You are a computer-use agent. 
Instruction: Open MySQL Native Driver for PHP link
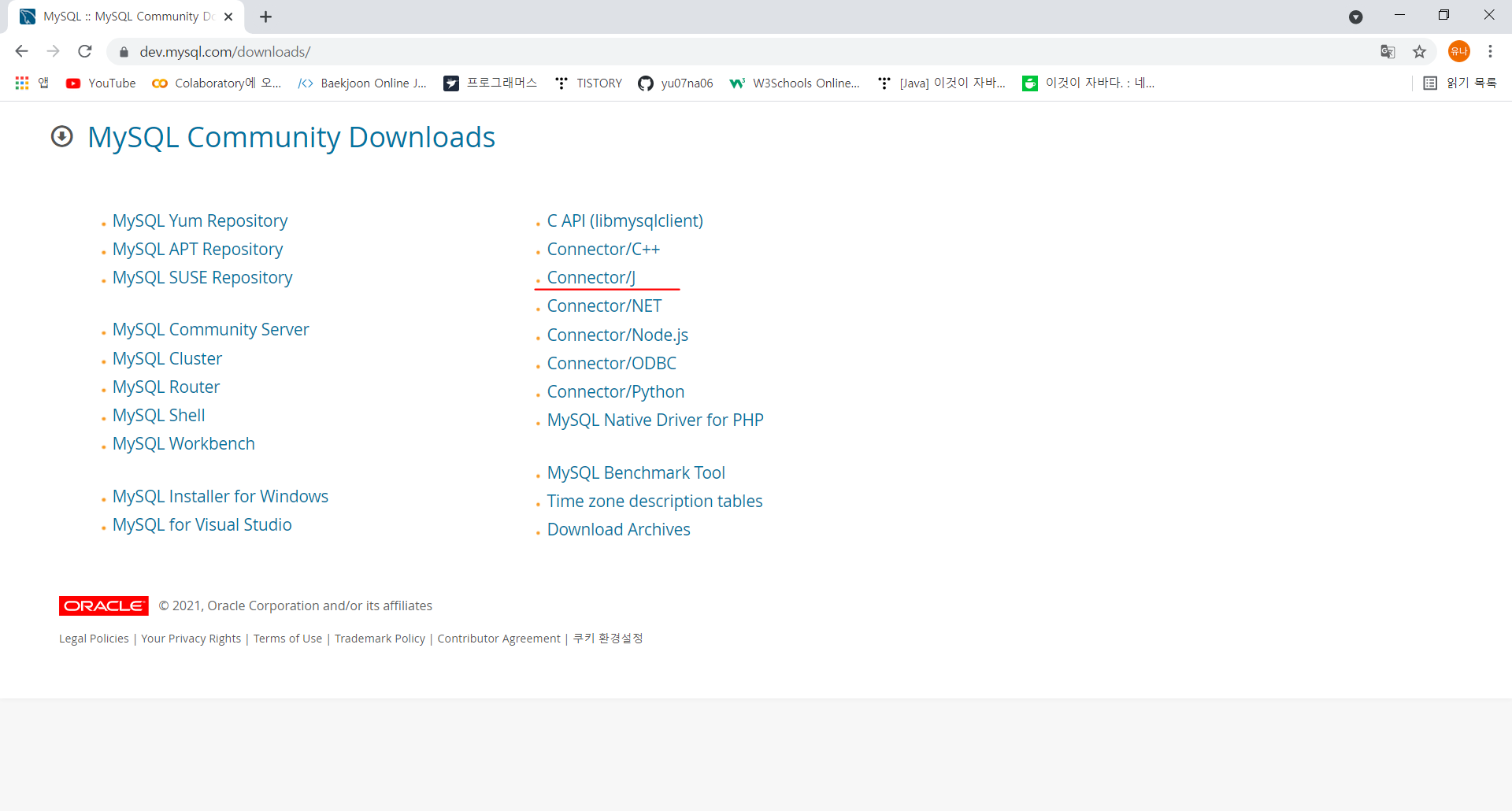655,420
